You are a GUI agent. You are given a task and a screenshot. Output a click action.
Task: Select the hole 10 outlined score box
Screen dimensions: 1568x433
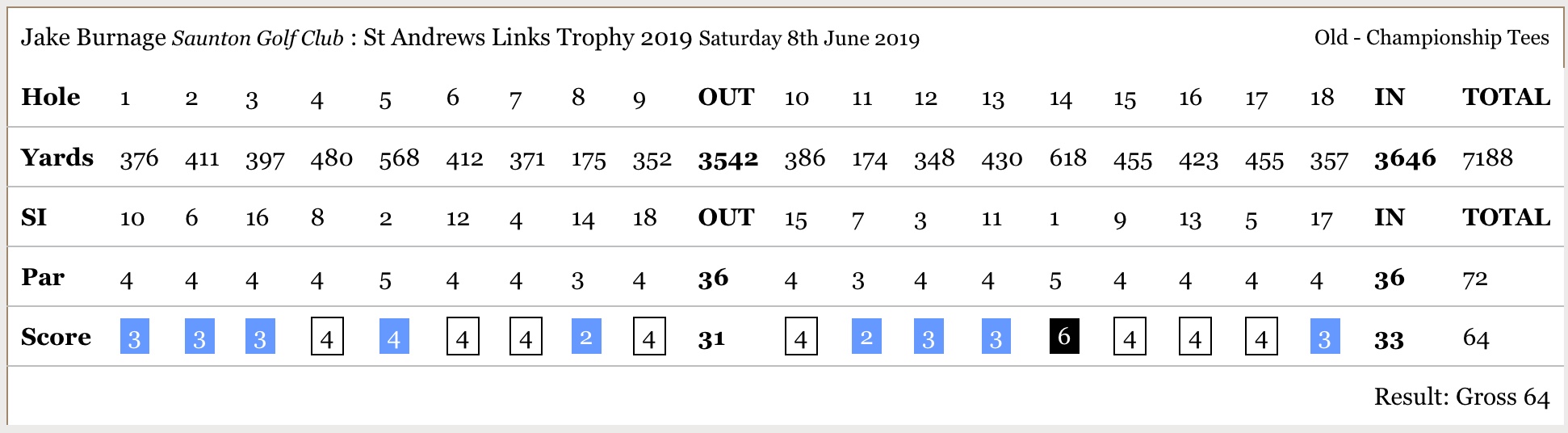[801, 337]
